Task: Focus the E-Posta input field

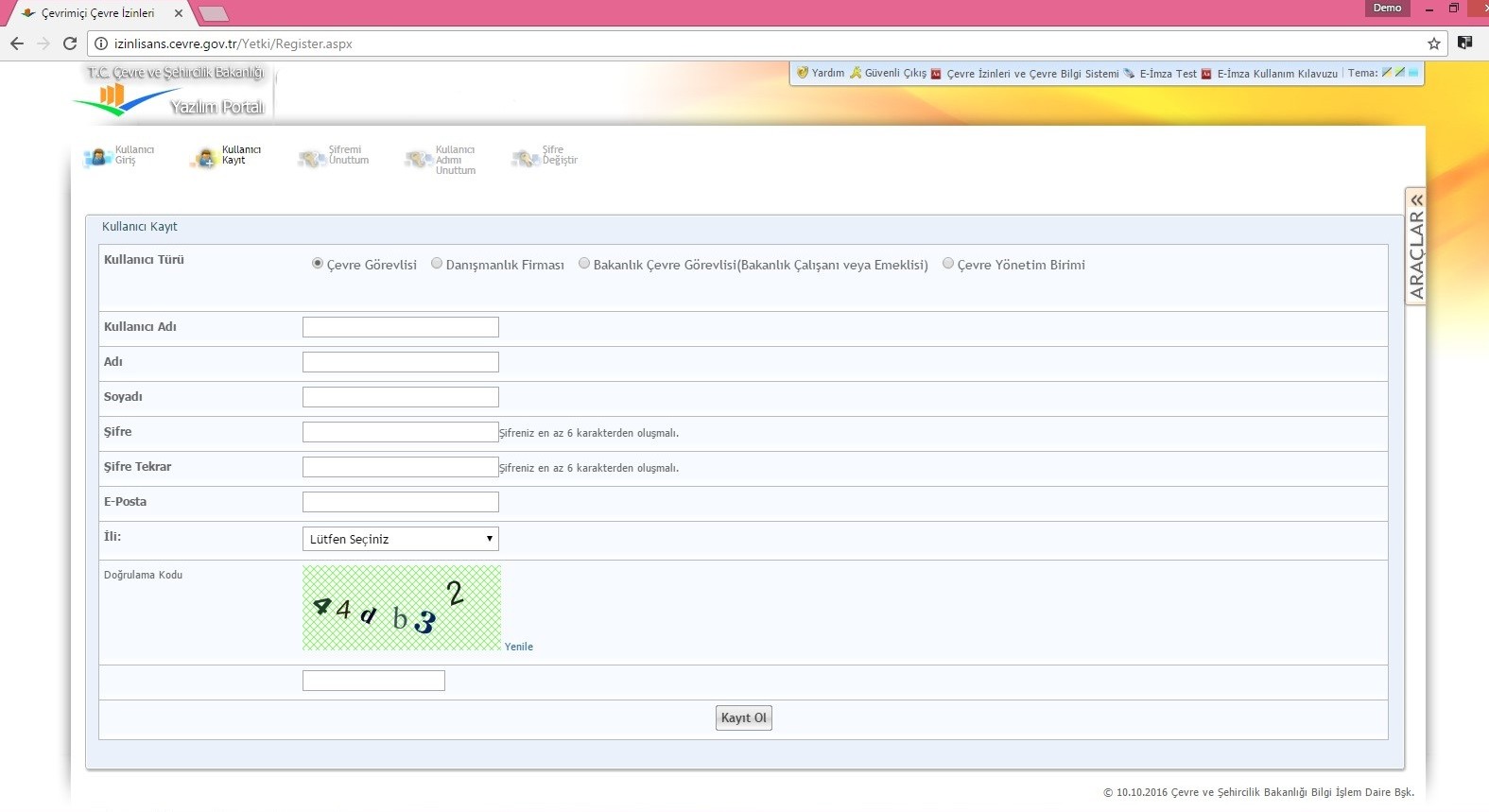Action: 400,502
